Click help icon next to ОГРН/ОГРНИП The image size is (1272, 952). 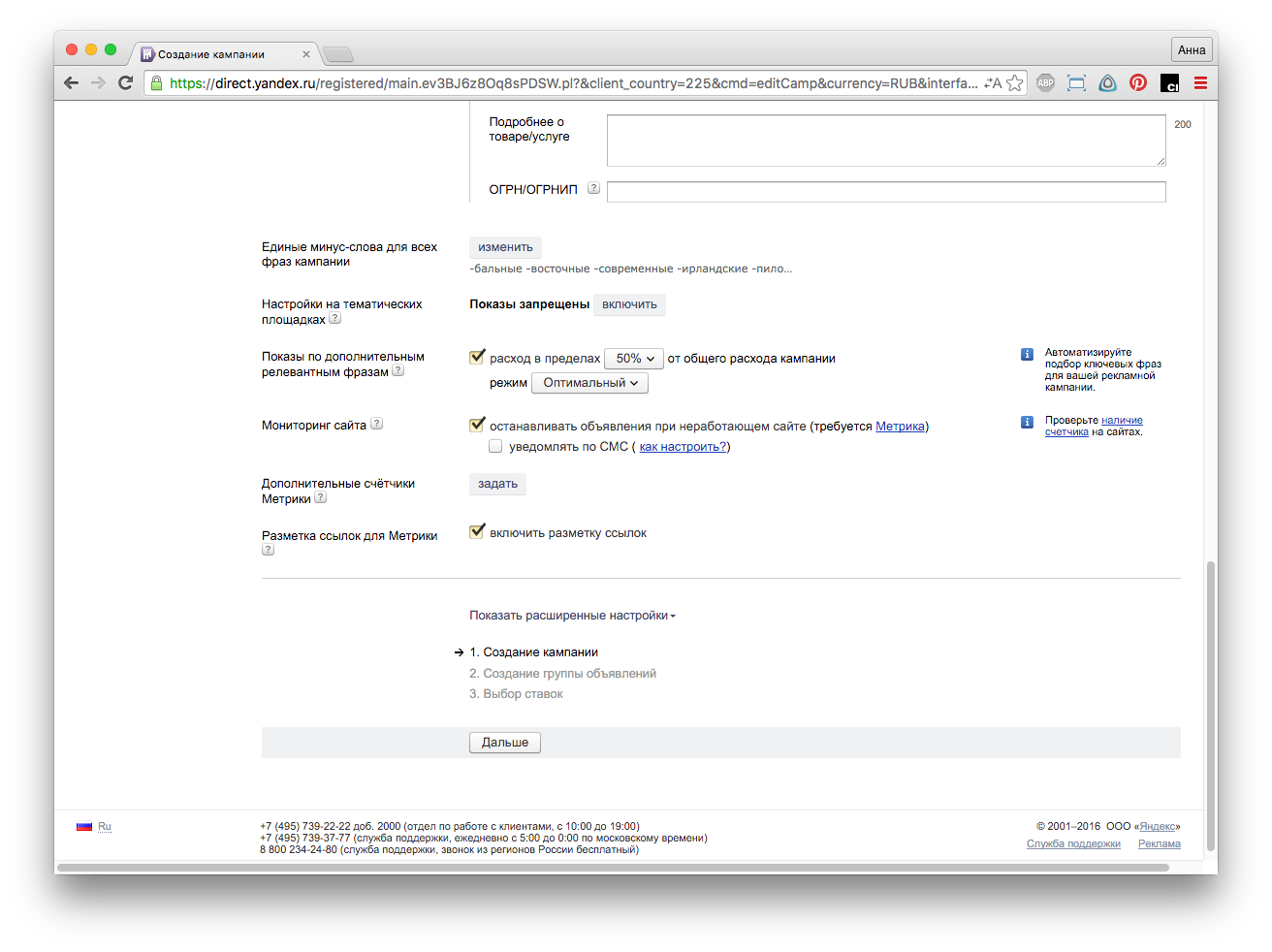click(593, 188)
